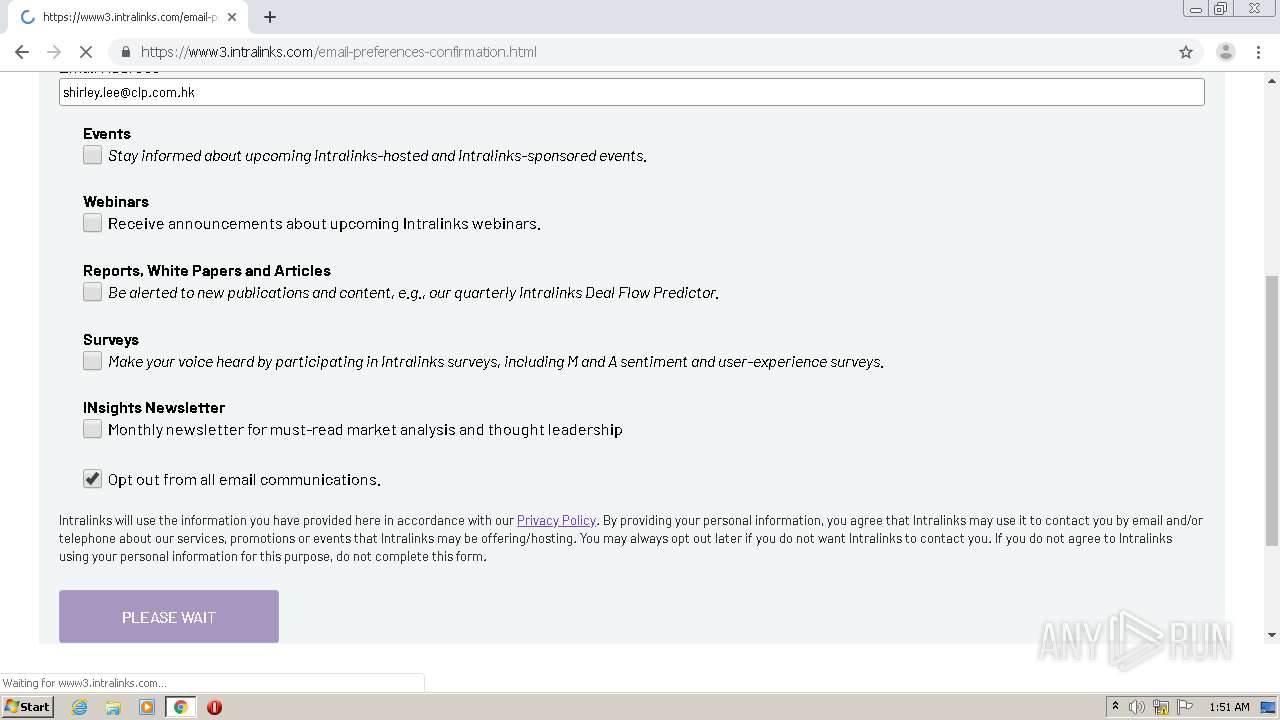This screenshot has height=720, width=1280.
Task: Open the Privacy Policy link
Action: (x=556, y=520)
